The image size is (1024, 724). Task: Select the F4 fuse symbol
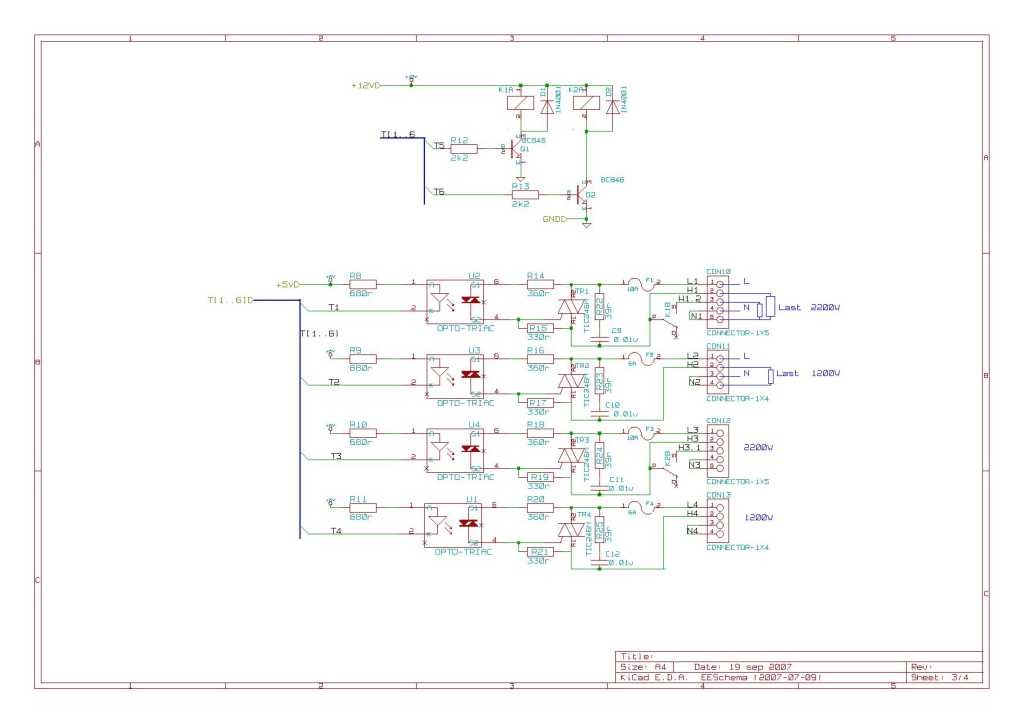pyautogui.click(x=642, y=507)
